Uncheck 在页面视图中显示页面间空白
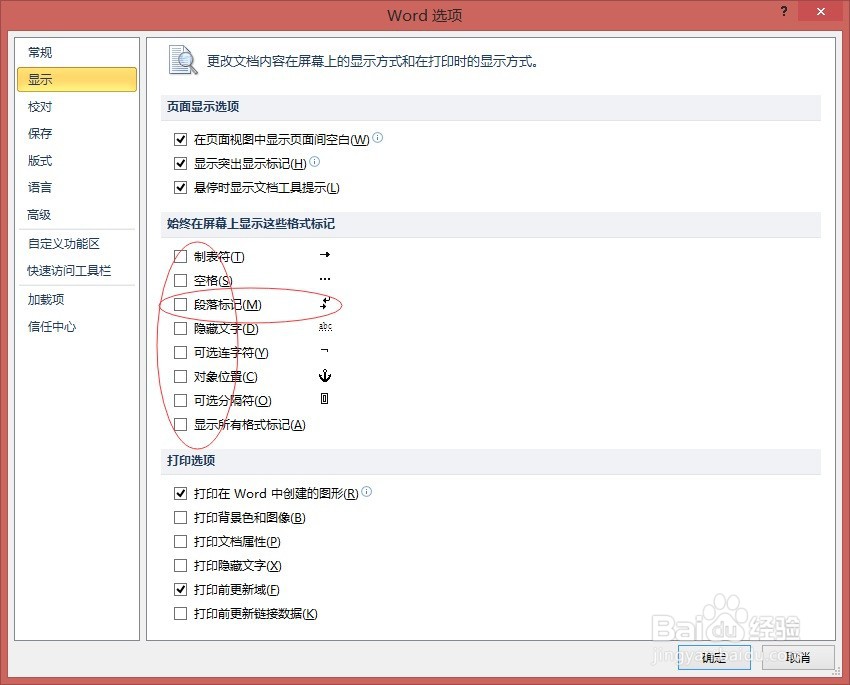Screen dimensions: 850x685 pos(181,140)
